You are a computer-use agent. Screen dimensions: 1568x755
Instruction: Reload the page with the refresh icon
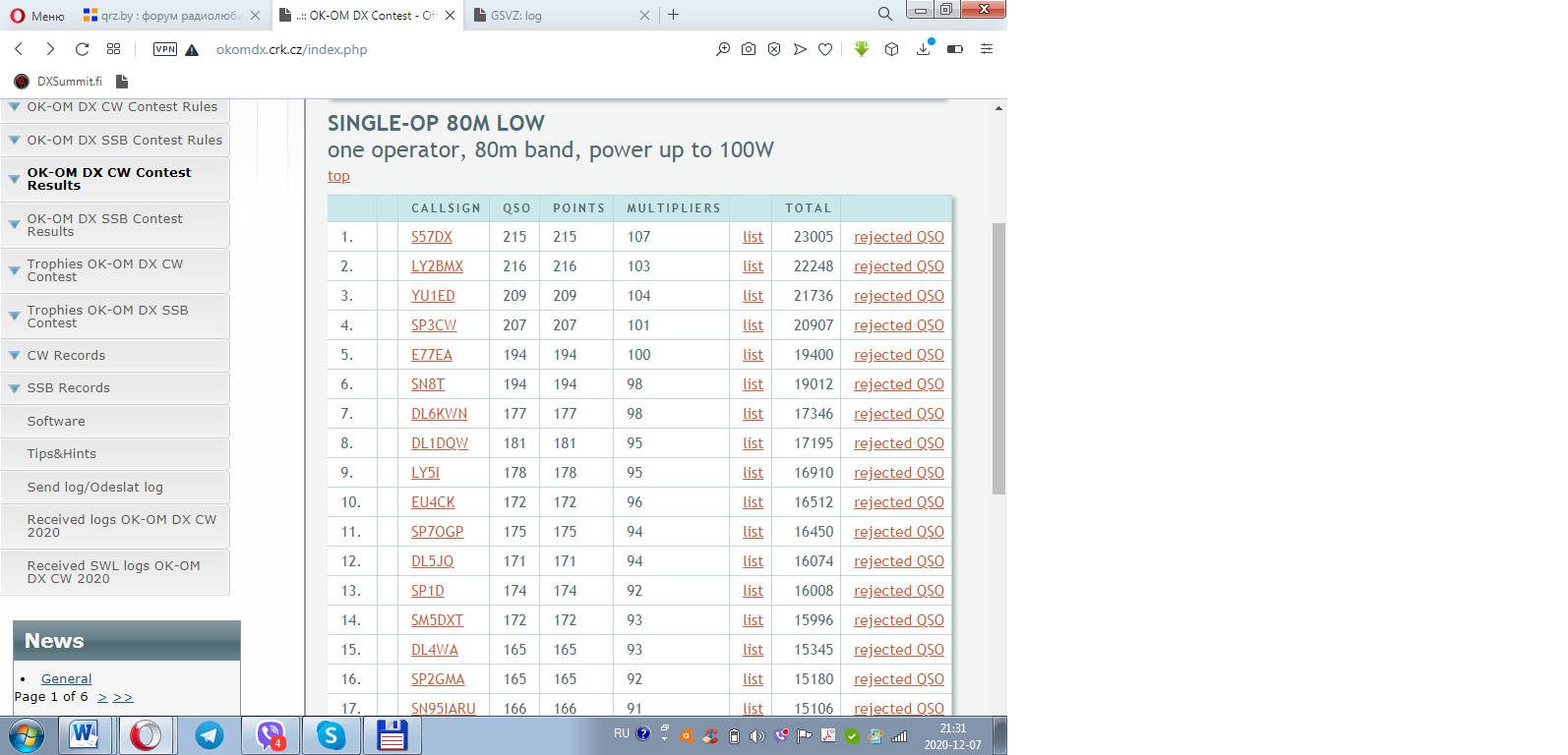82,49
